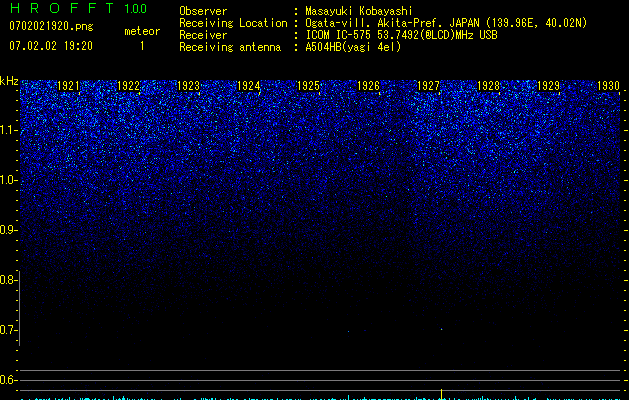Click time marker 1923

[189, 86]
